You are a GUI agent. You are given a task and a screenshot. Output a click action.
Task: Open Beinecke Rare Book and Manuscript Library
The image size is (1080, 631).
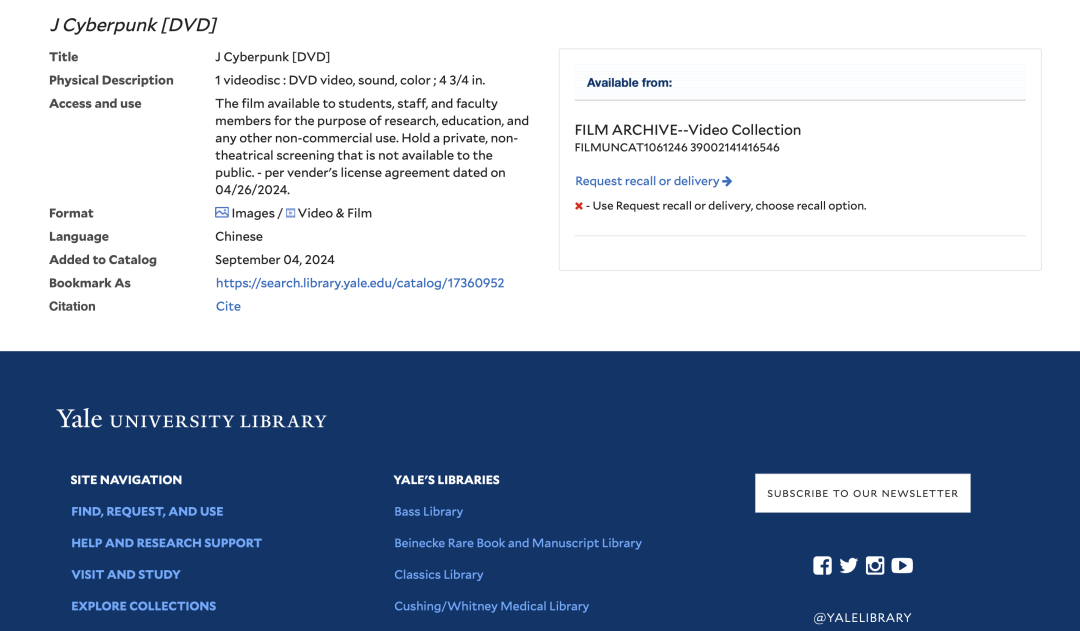[517, 543]
